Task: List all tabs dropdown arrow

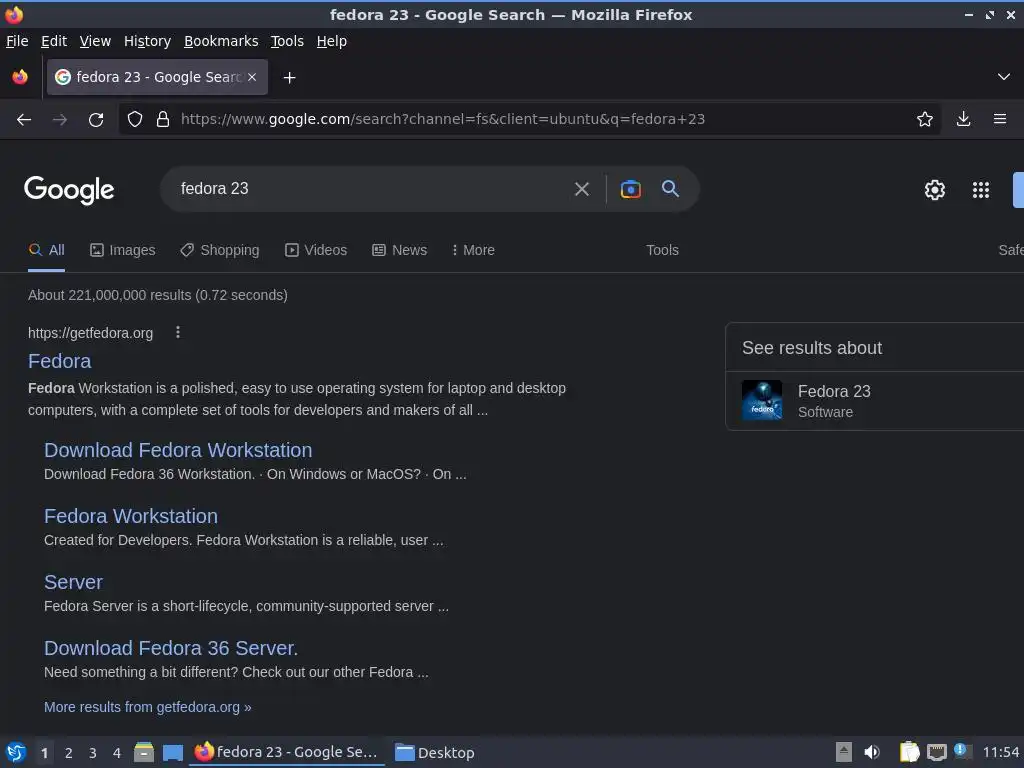Action: pos(1004,77)
